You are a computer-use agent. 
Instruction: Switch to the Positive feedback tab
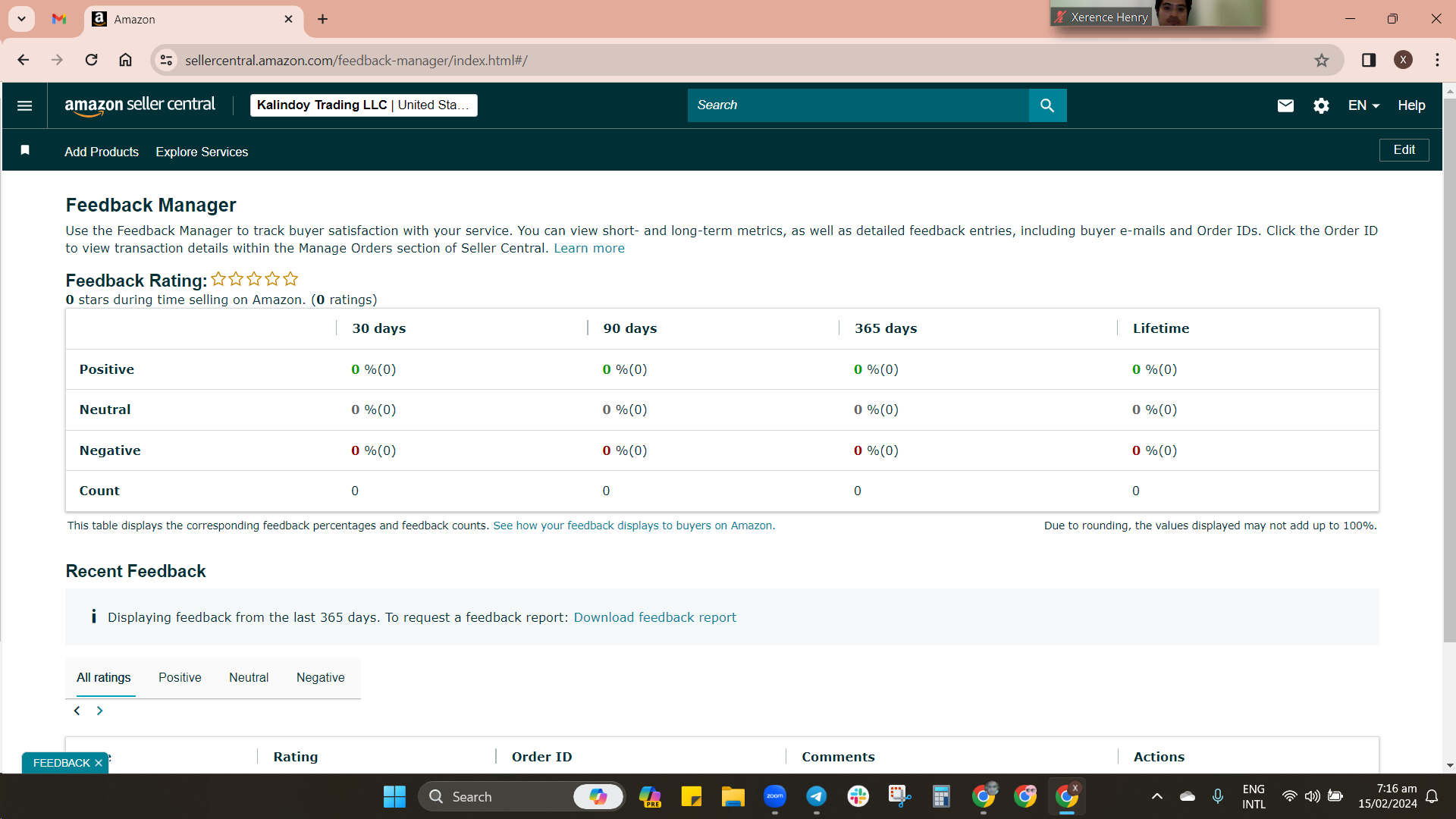180,677
